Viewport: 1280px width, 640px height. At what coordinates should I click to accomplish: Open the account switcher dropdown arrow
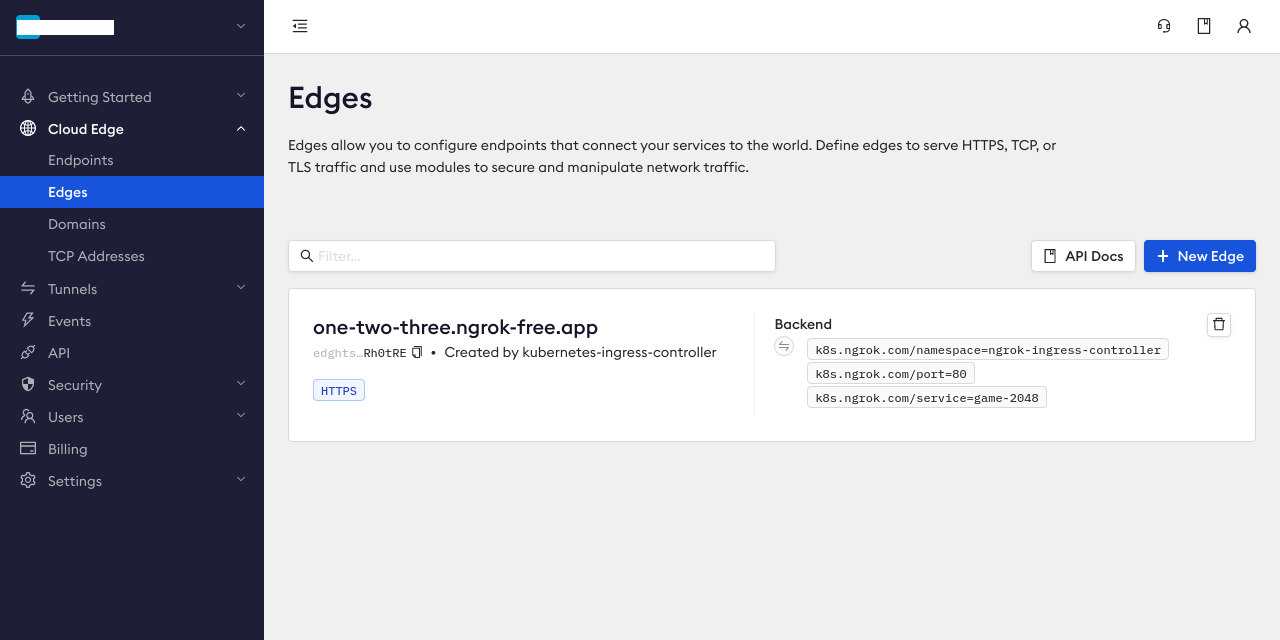click(240, 27)
